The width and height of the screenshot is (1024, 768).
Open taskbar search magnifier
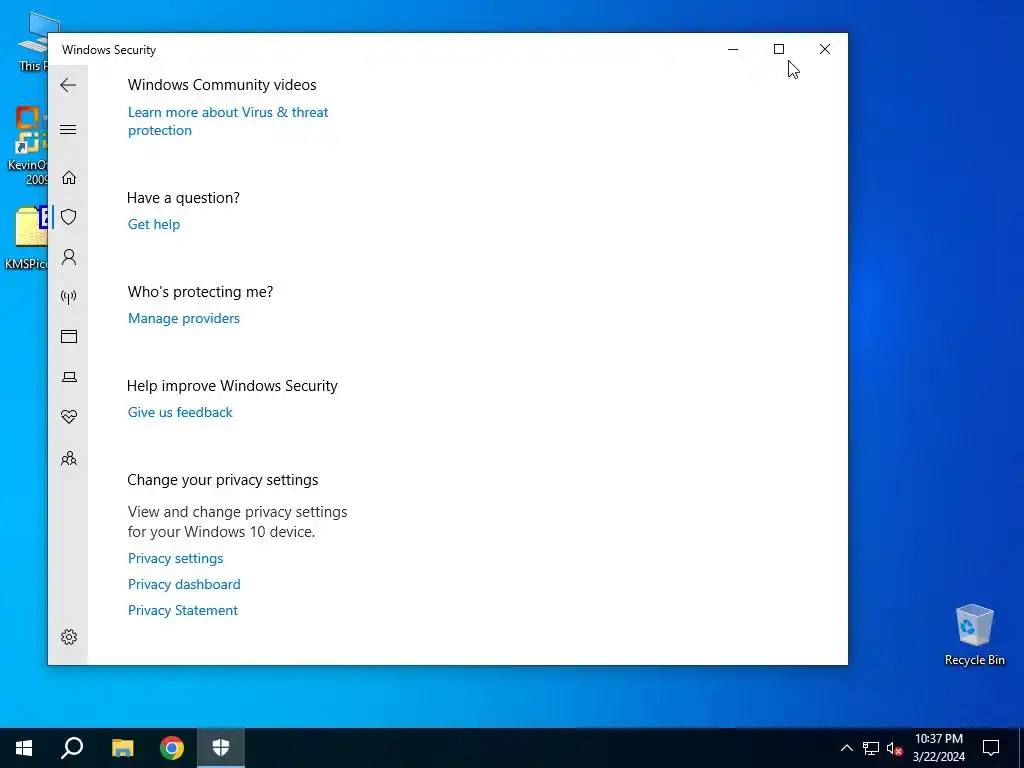(x=72, y=748)
